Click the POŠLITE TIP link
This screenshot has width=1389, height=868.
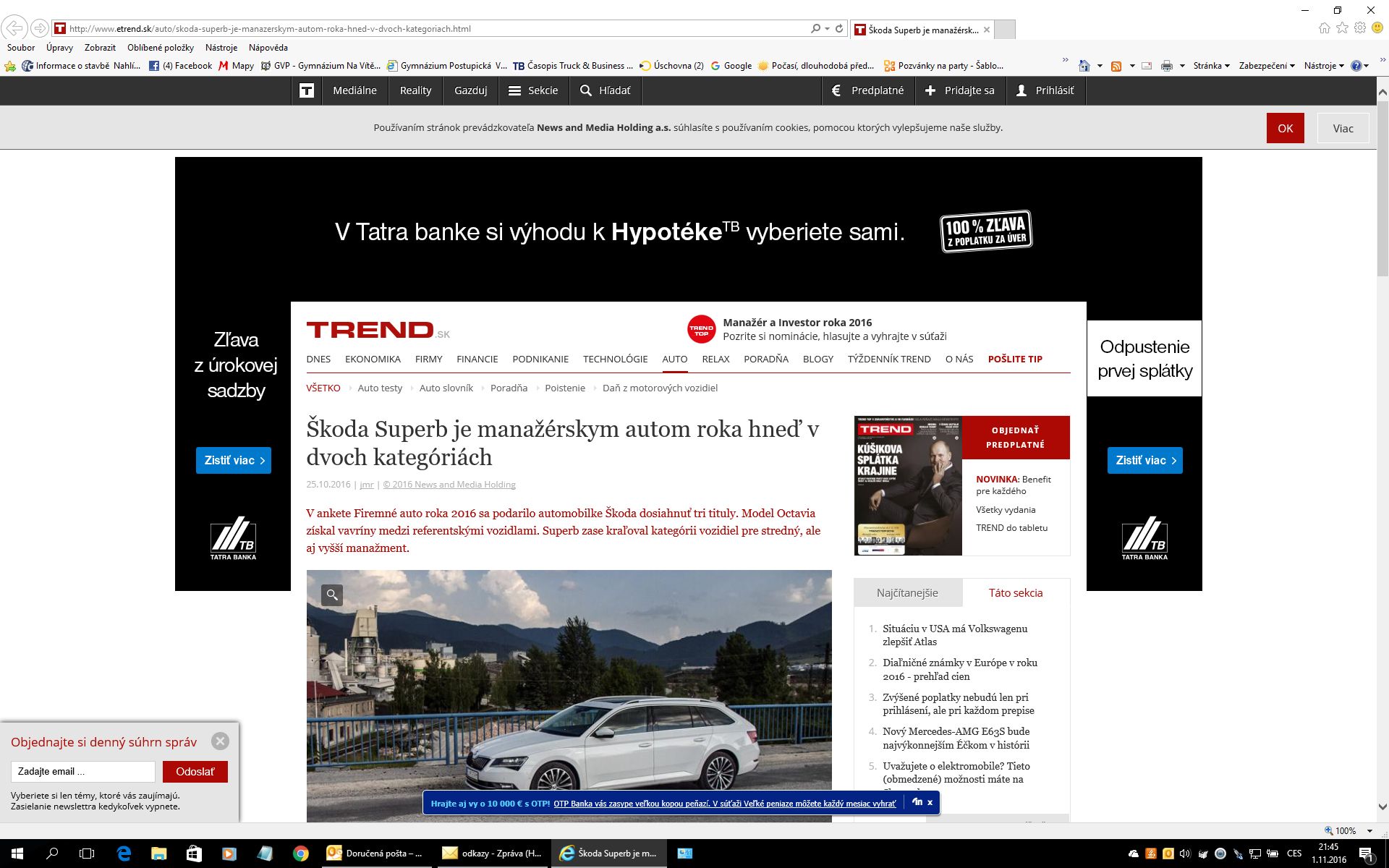(1015, 359)
